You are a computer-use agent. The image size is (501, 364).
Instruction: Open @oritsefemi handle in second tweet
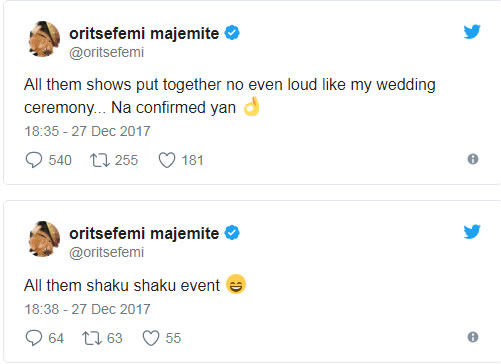pyautogui.click(x=106, y=252)
